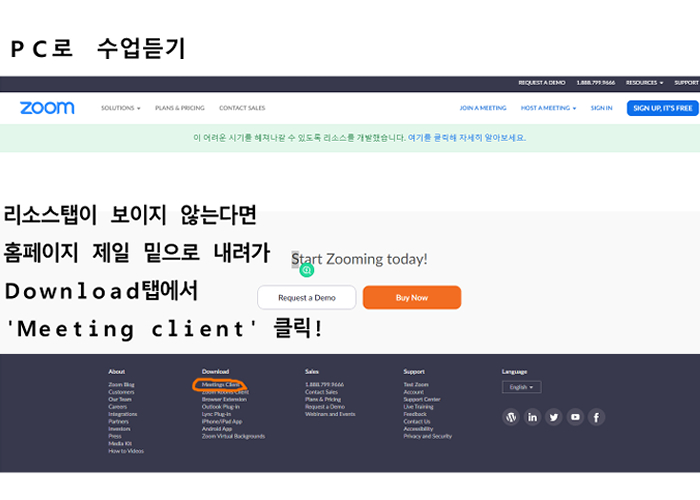Click the SIGN UP, IT'S FREE button
The width and height of the screenshot is (700, 500).
tap(662, 108)
